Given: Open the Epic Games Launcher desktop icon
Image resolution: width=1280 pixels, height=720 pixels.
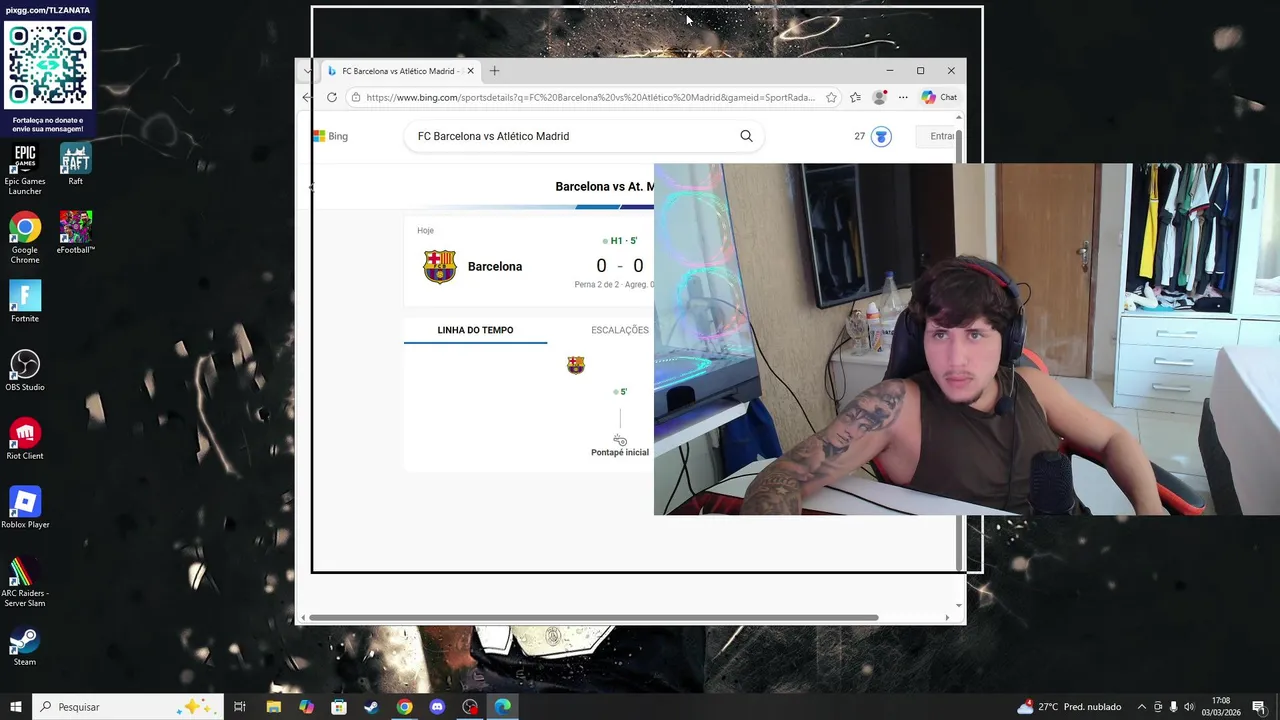Looking at the screenshot, I should (x=25, y=169).
